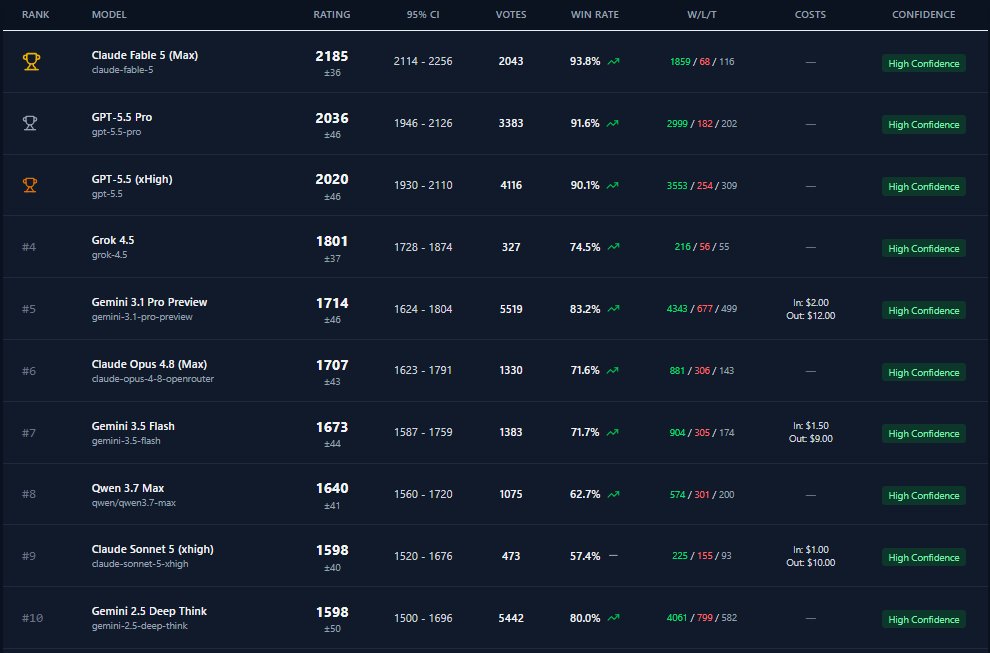Click the trend arrow beside 80.0% win rate
This screenshot has height=653, width=990.
point(613,618)
